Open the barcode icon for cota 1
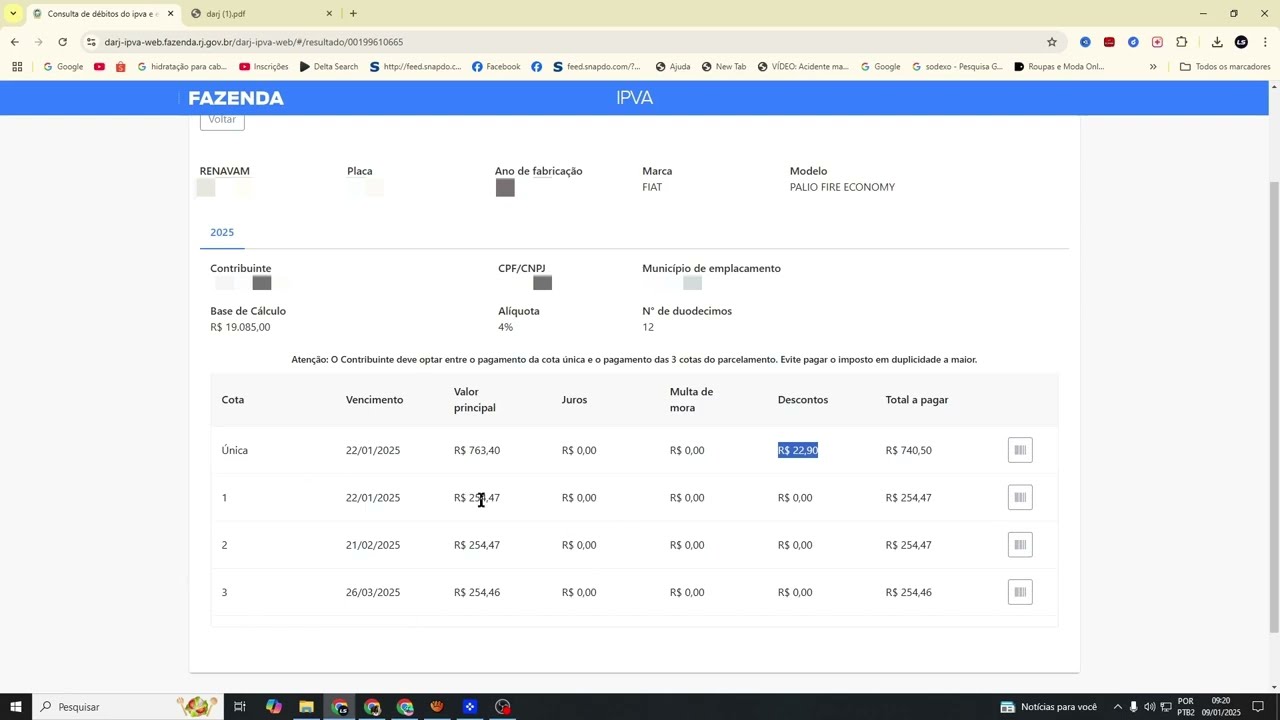Viewport: 1280px width, 720px height. 1020,498
